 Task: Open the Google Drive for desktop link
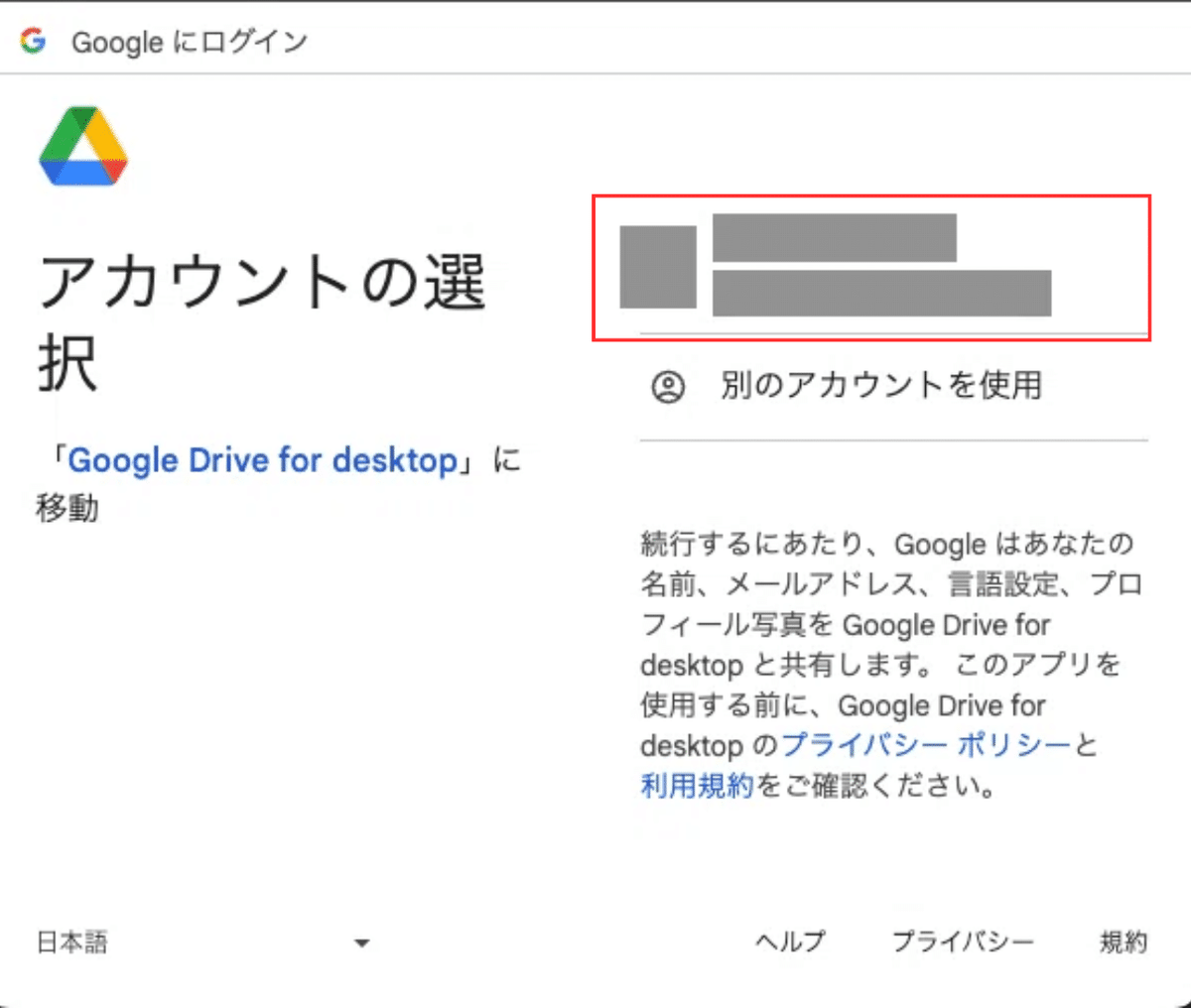(x=262, y=460)
